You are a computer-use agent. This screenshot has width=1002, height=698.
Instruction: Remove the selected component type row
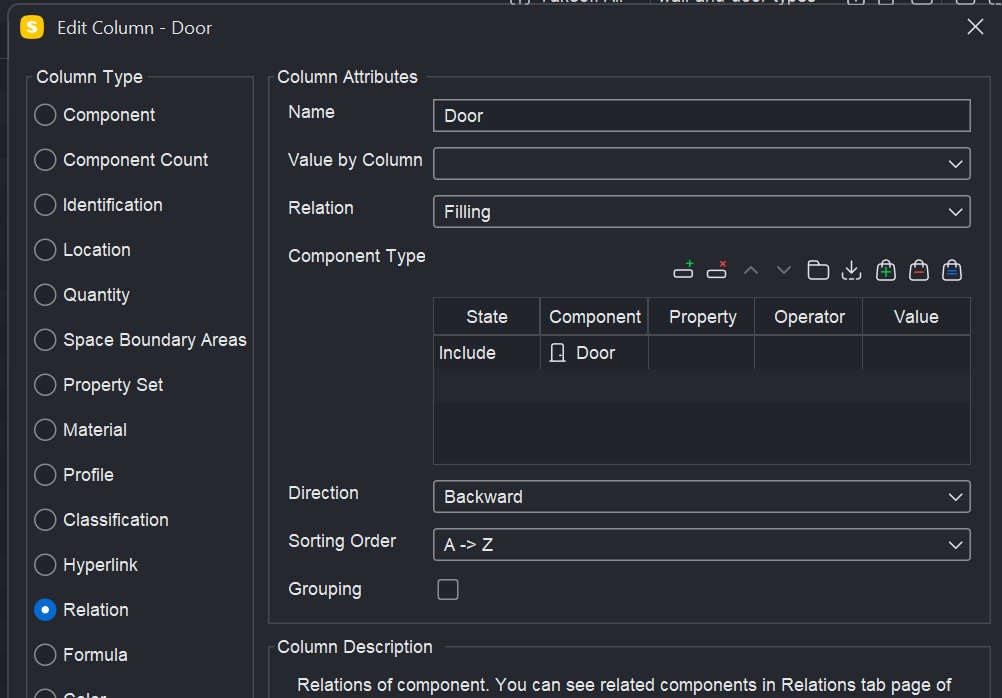click(x=716, y=270)
